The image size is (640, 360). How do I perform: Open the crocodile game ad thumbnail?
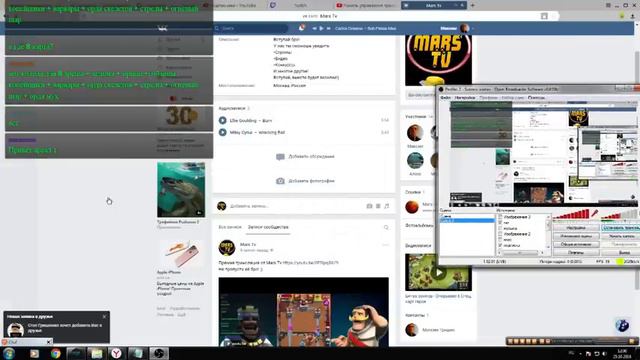click(x=181, y=190)
